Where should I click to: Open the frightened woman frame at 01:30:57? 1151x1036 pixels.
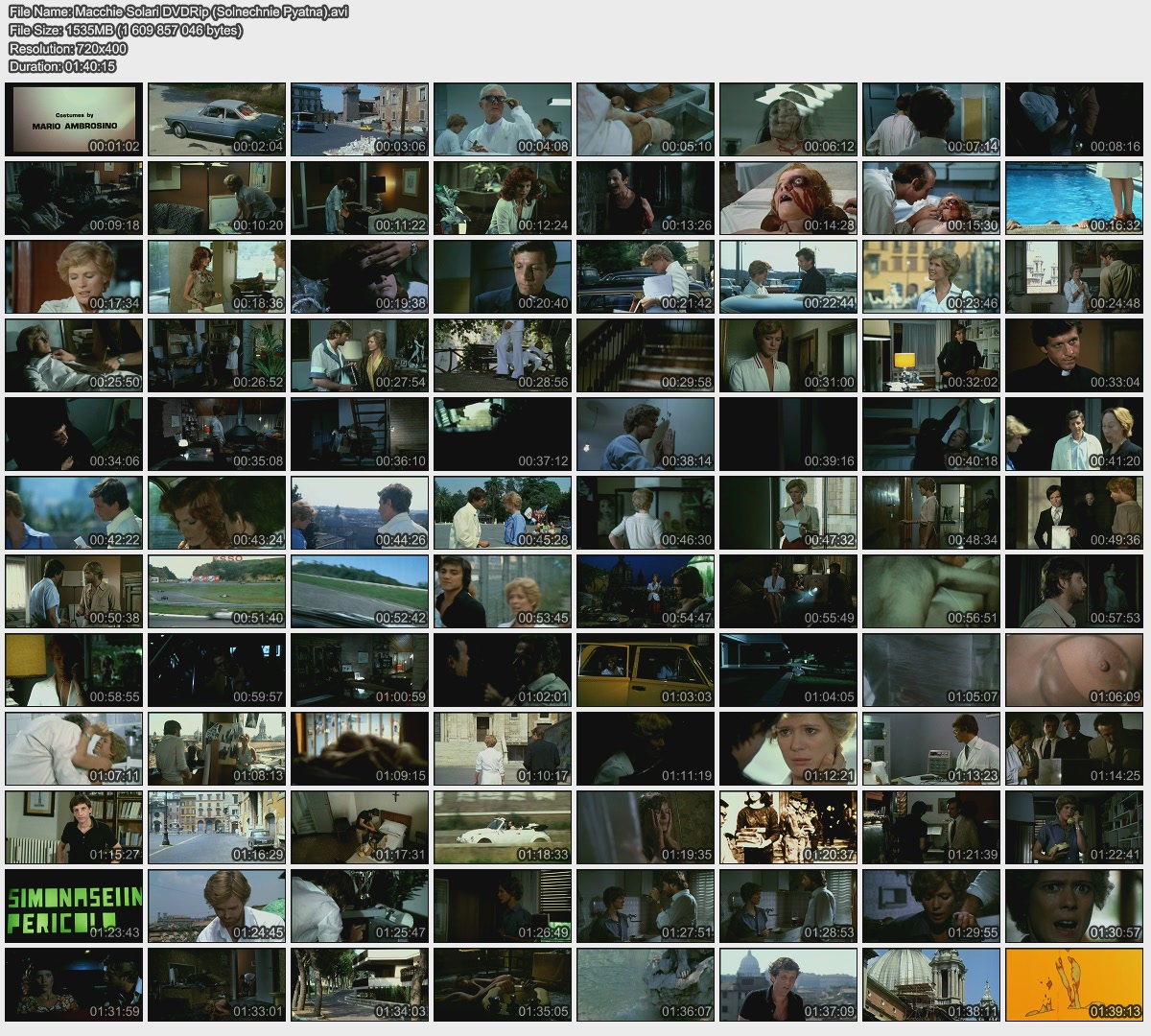[1073, 905]
